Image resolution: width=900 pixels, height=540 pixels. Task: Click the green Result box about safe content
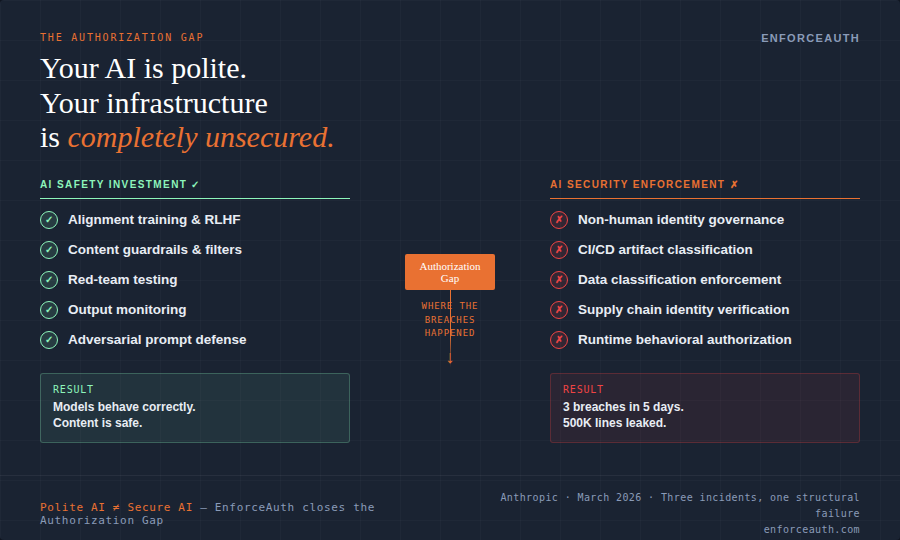pos(195,408)
